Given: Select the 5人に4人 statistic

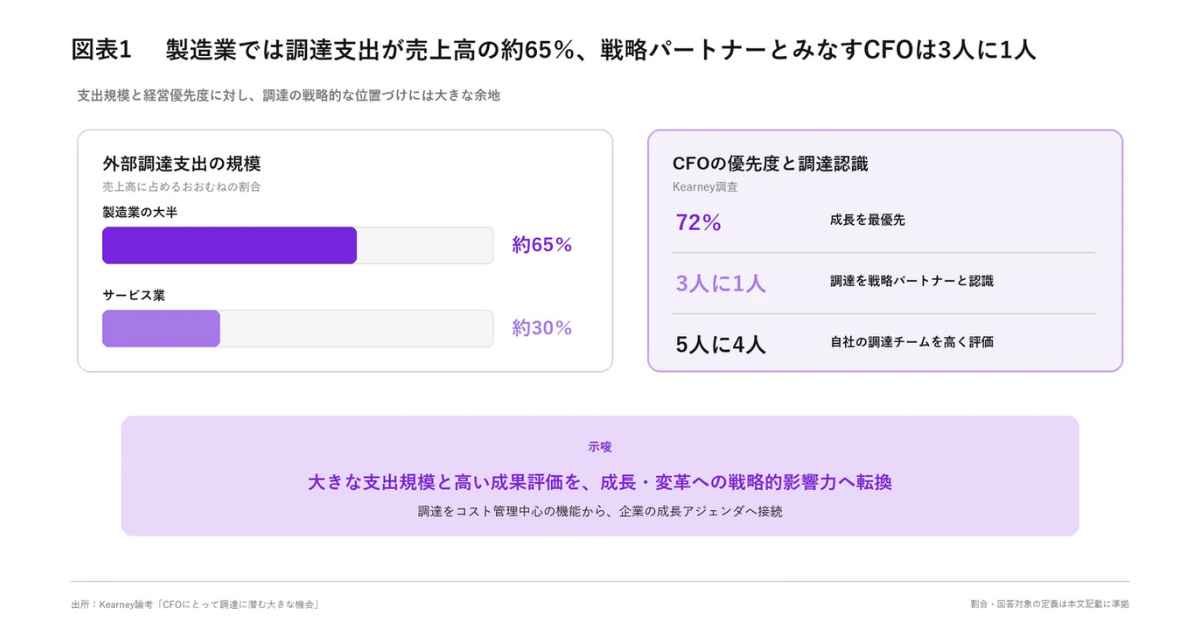Looking at the screenshot, I should (721, 345).
